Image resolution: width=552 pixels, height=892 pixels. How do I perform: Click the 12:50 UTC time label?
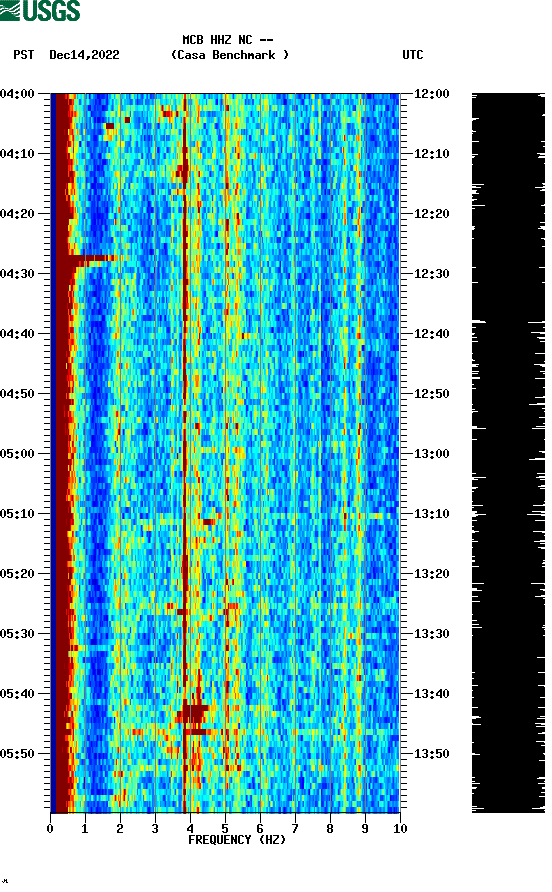coord(431,394)
